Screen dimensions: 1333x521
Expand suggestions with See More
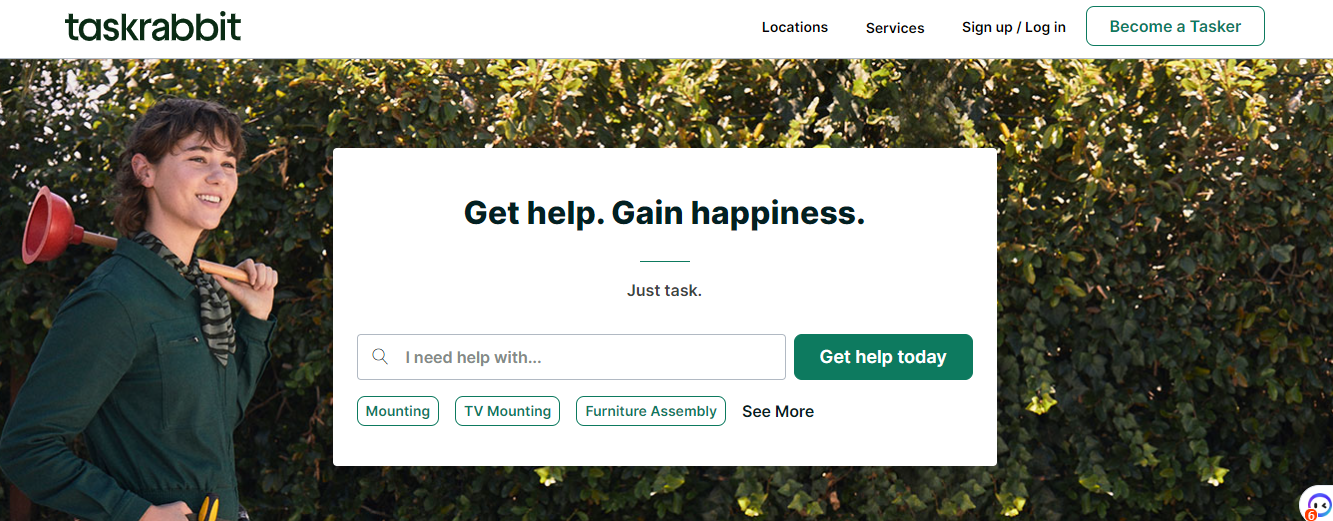pyautogui.click(x=778, y=411)
